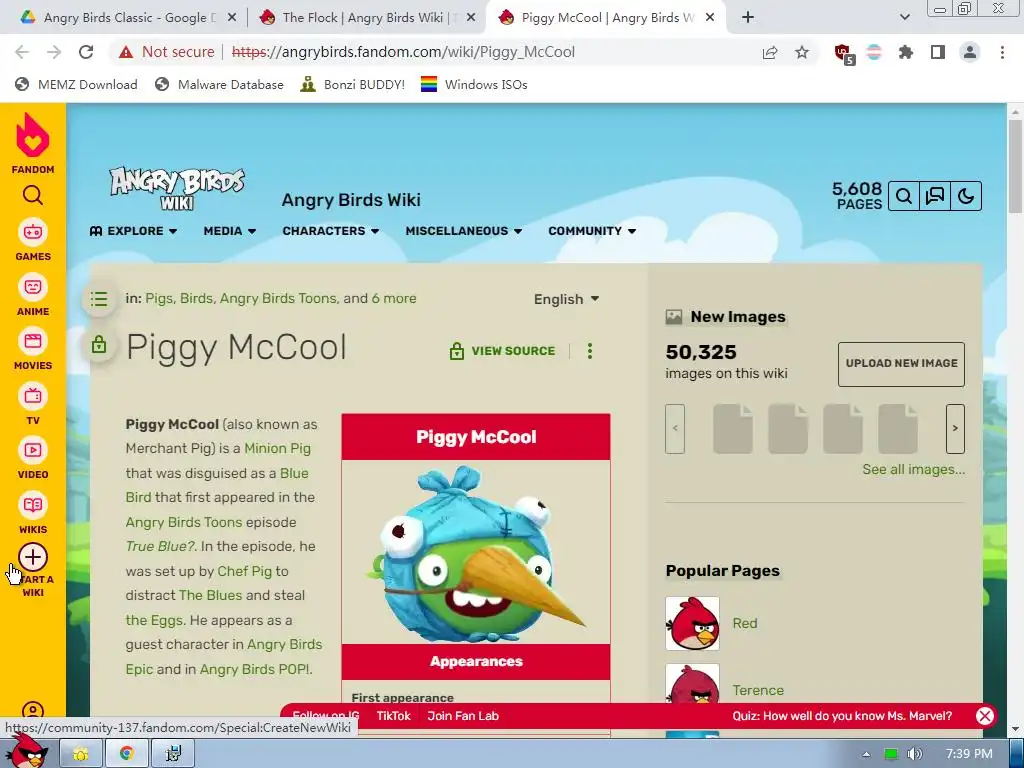Click the Start a Wiki plus icon
Viewport: 1024px width, 768px height.
(x=33, y=557)
